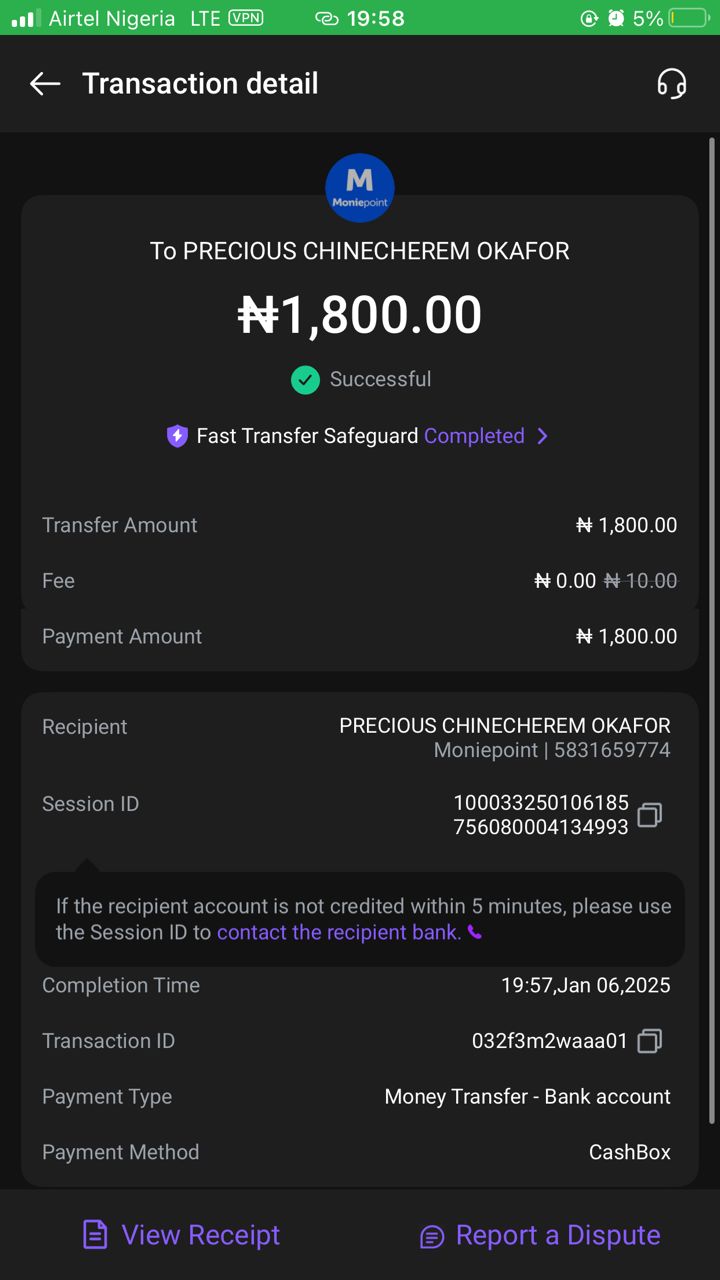Copy the Transaction ID
The image size is (720, 1280).
pos(650,1041)
